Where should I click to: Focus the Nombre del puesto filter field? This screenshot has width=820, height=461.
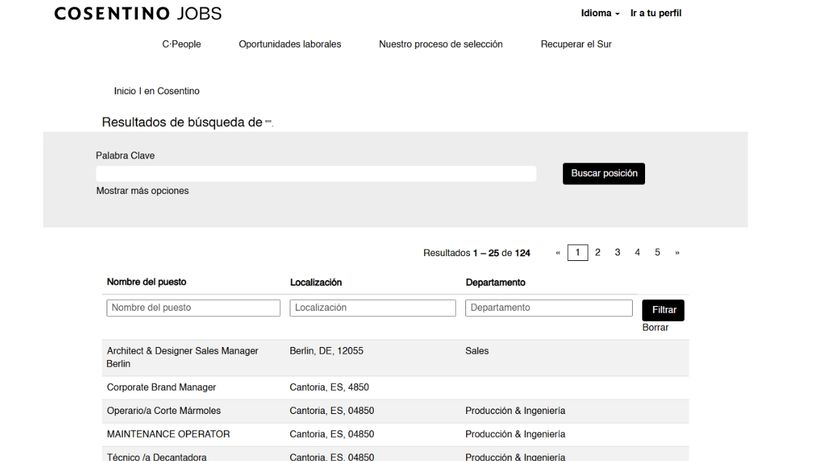pos(193,308)
